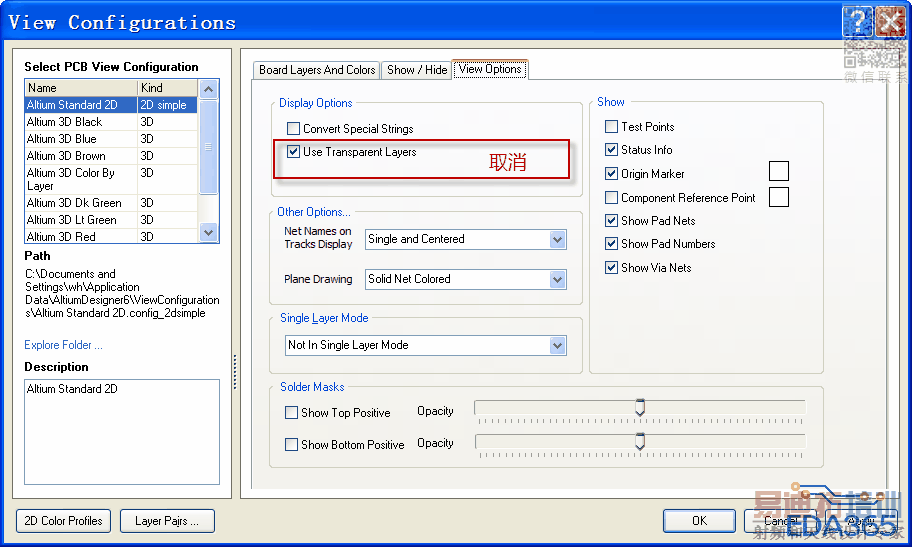Select Altium 3D Lt Green configuration
The width and height of the screenshot is (912, 547).
click(111, 219)
